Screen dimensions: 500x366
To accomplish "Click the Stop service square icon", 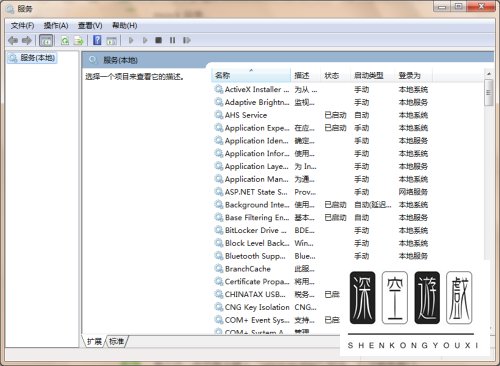I will coord(159,40).
